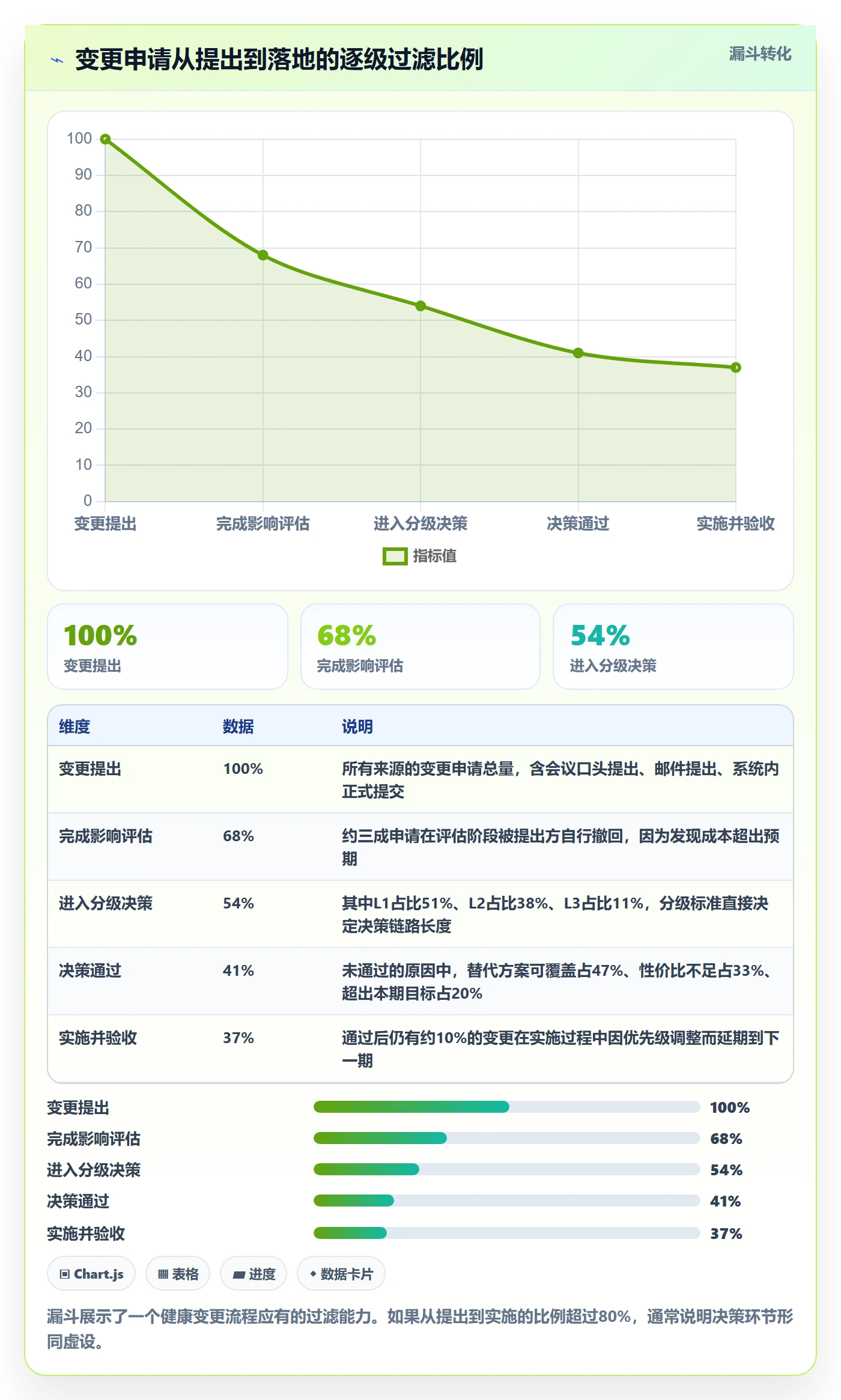Click the 进入分级决策 progress bar
Screen dimensions: 841x1400
coord(507,1169)
